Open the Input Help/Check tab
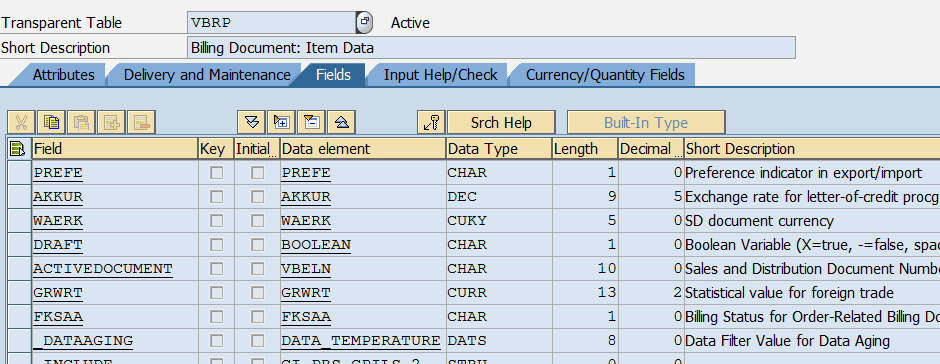This screenshot has width=940, height=364. tap(441, 75)
